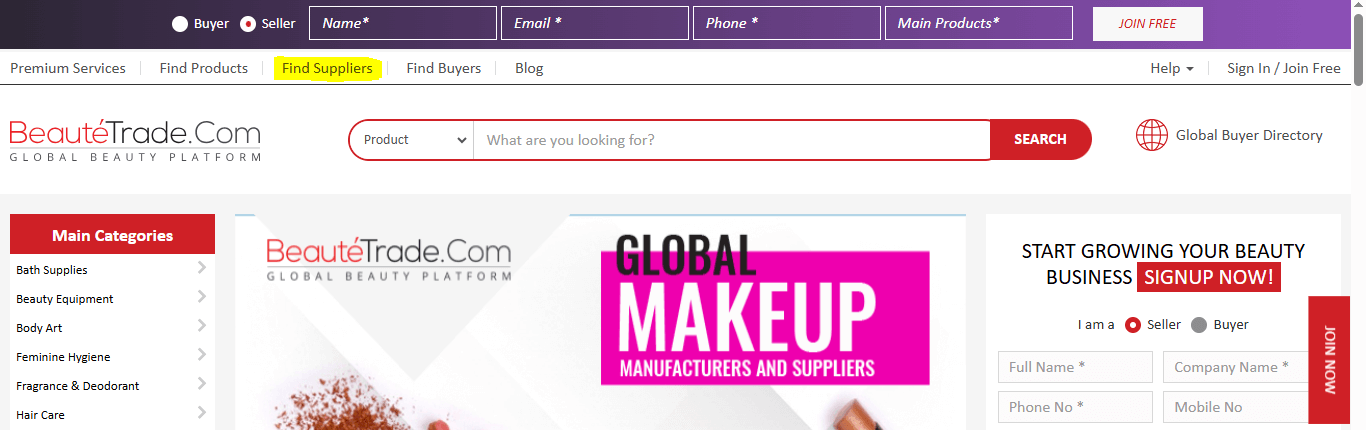
Task: Click the chevron arrow next to Bath Supplies
Action: (x=202, y=268)
